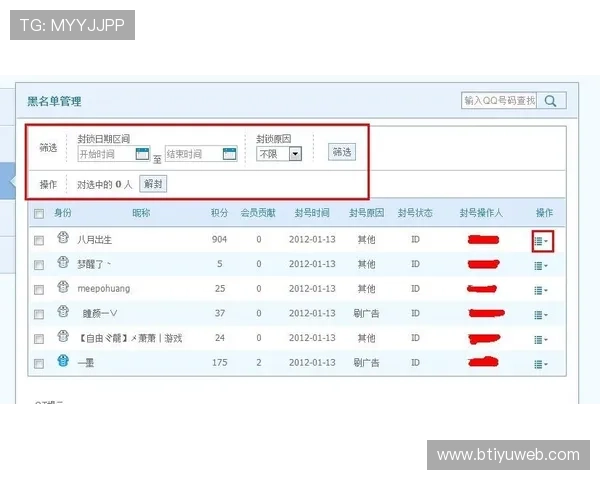Click the 黑名单管理 page title
Viewport: 600px width, 480px height.
(54, 101)
